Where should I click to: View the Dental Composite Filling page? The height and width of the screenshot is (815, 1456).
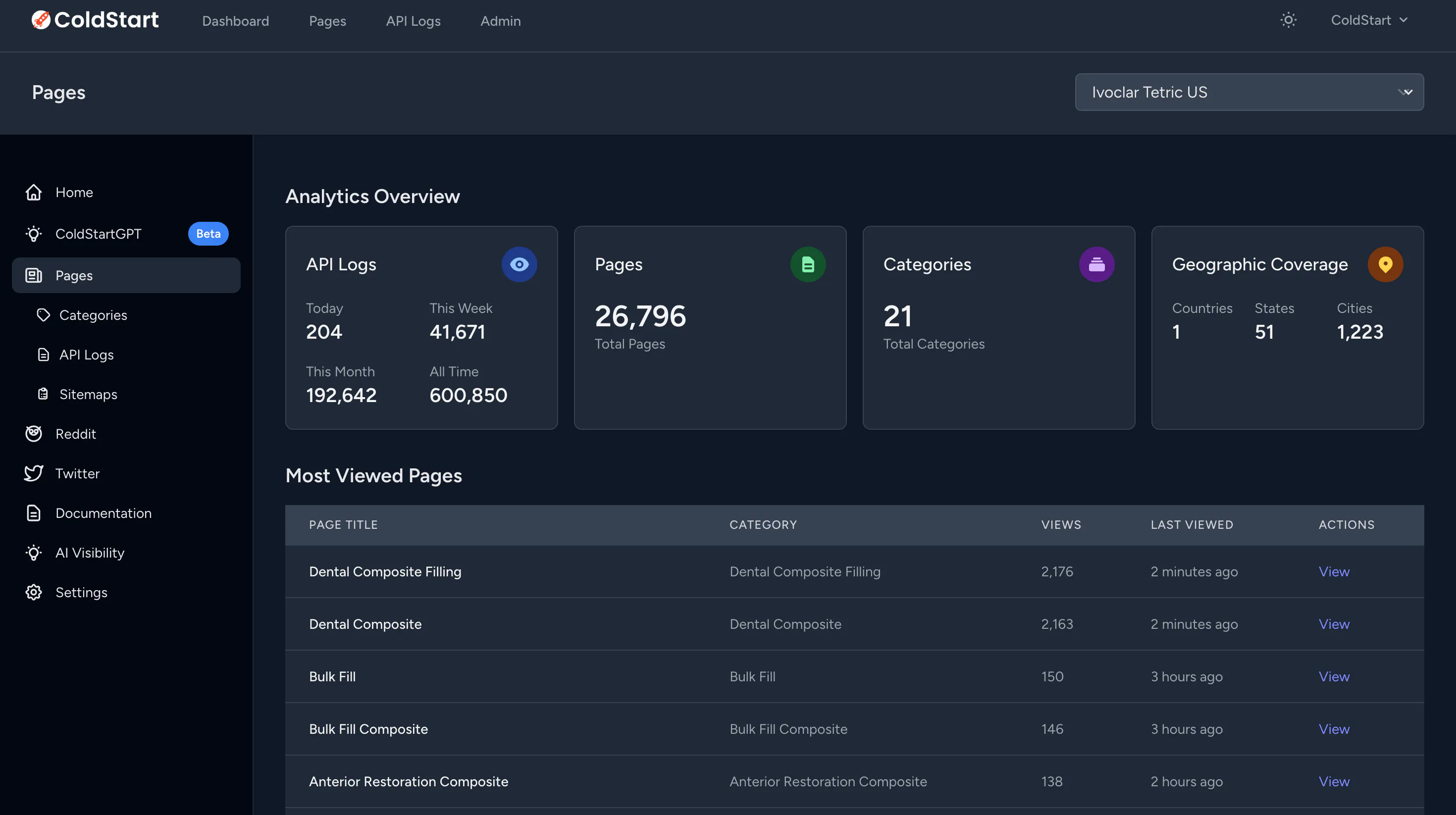pos(1334,571)
